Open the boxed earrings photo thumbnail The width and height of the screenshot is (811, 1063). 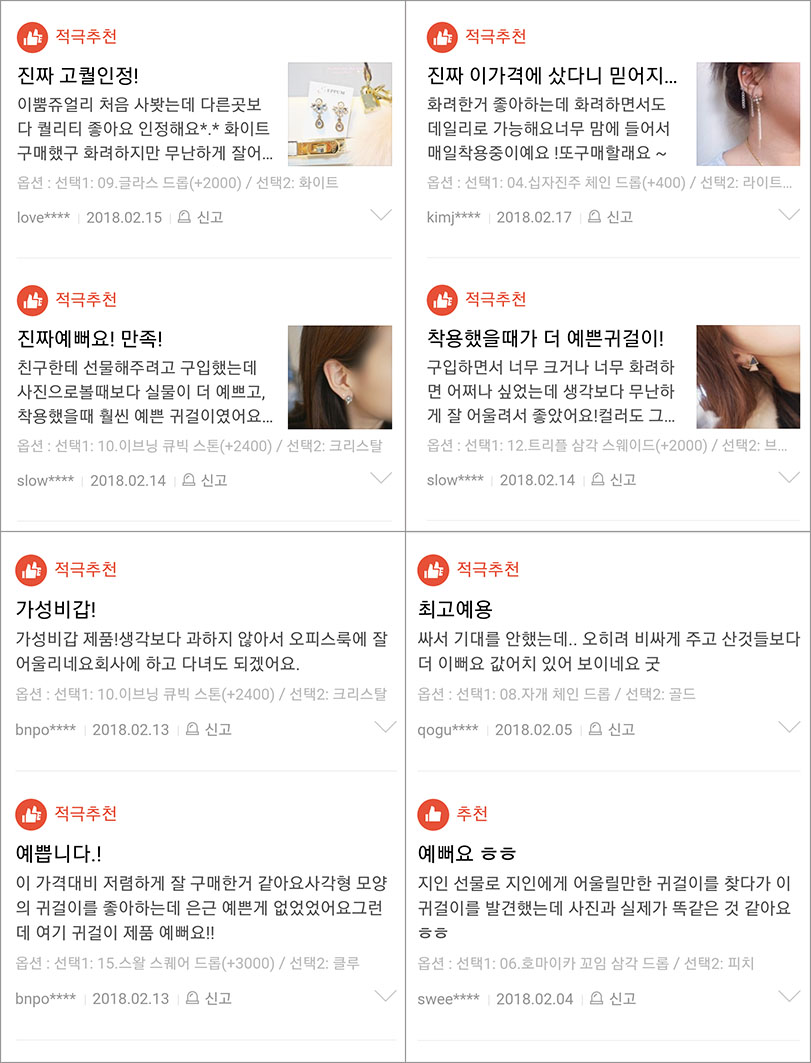pyautogui.click(x=340, y=114)
